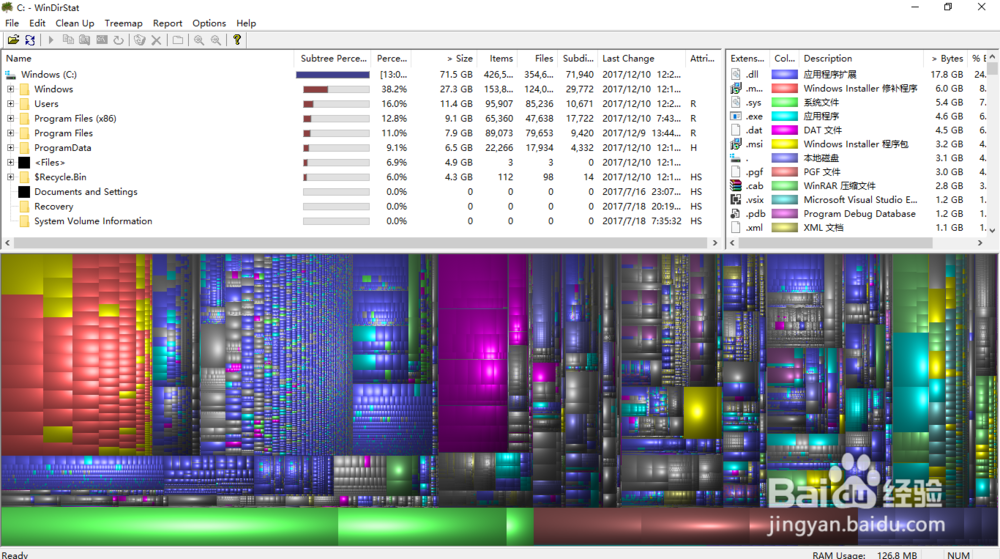Click the Windows (C:) drive icon
Viewport: 1000px width, 559px height.
pos(11,75)
